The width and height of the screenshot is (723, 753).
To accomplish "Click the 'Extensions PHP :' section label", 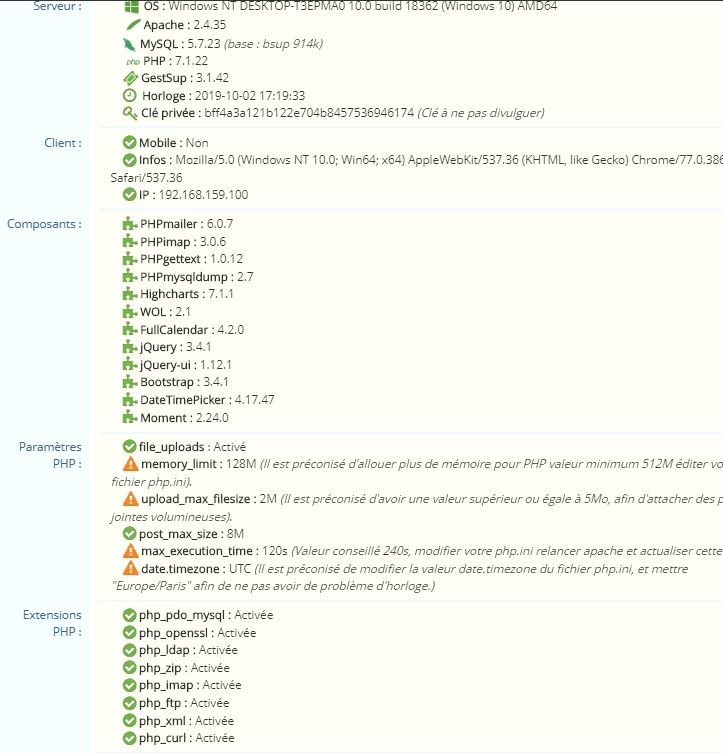I will (x=52, y=623).
